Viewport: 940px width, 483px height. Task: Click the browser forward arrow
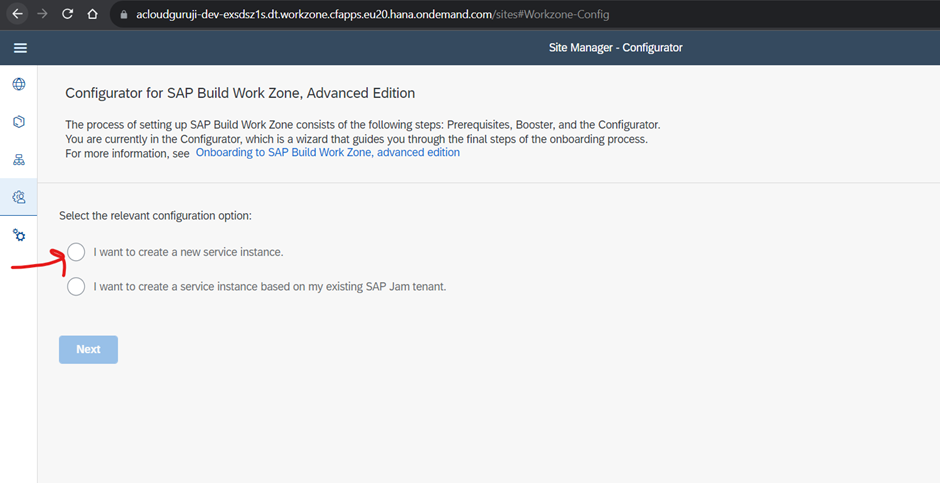(42, 15)
